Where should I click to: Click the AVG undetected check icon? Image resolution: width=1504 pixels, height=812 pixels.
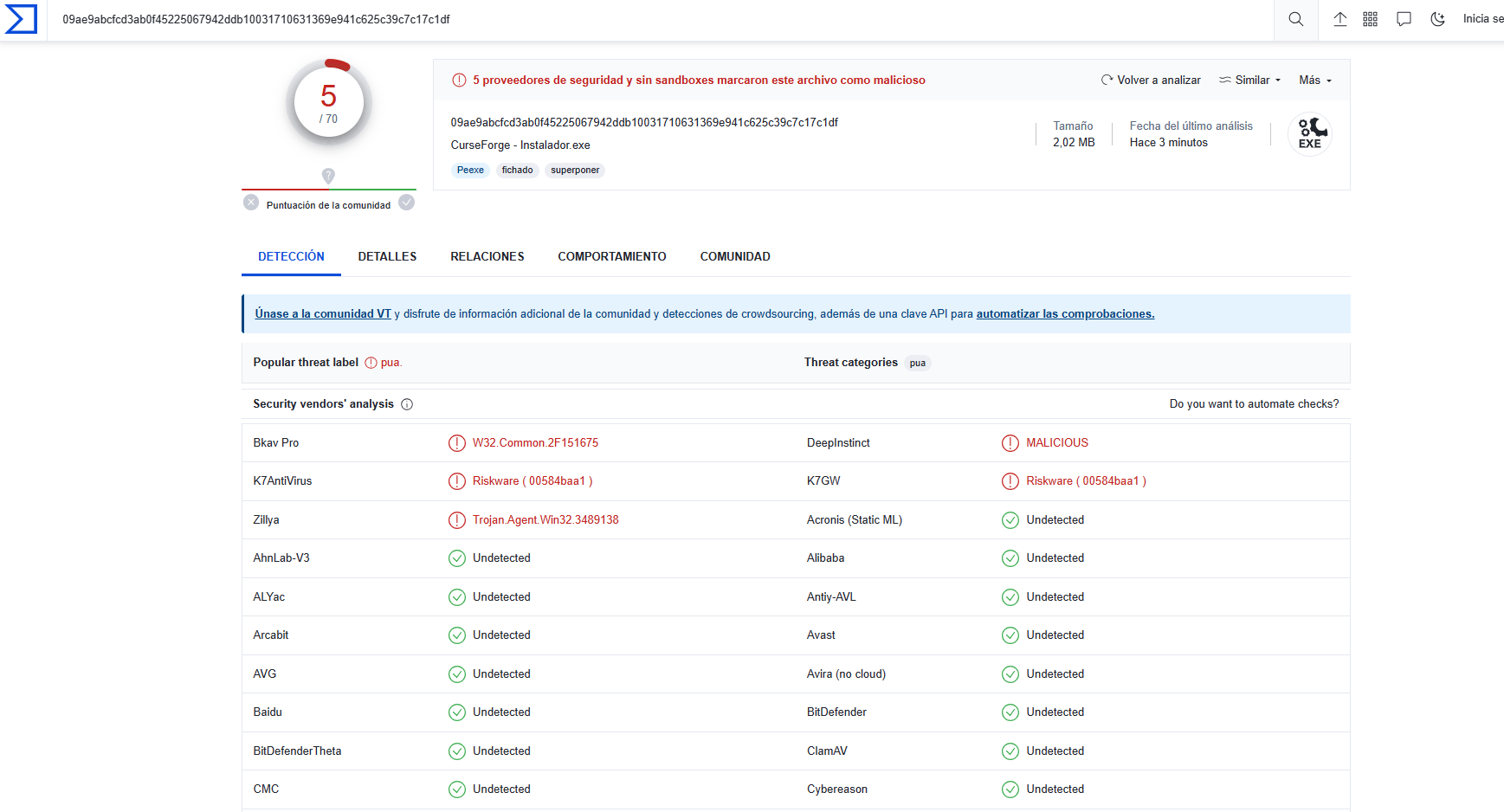(x=457, y=674)
